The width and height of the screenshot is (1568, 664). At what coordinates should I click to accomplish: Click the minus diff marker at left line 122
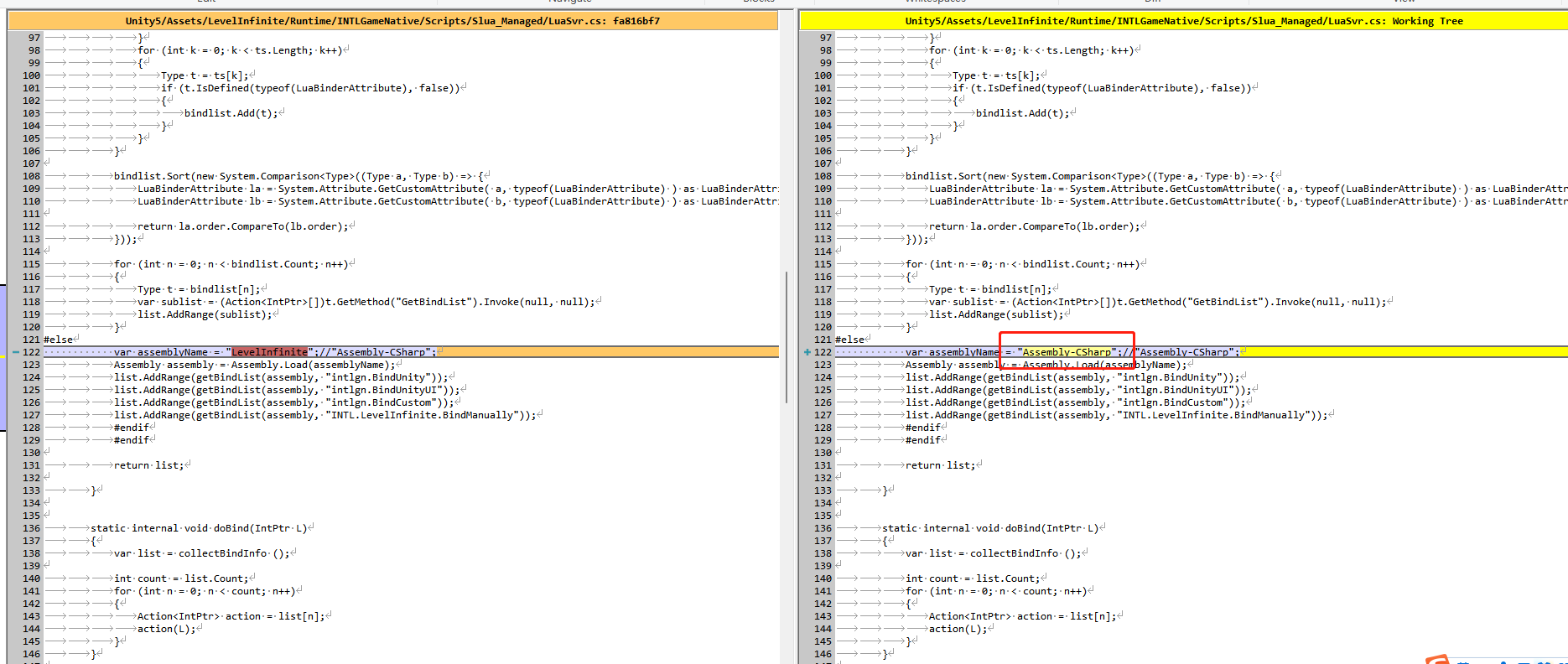pos(15,352)
